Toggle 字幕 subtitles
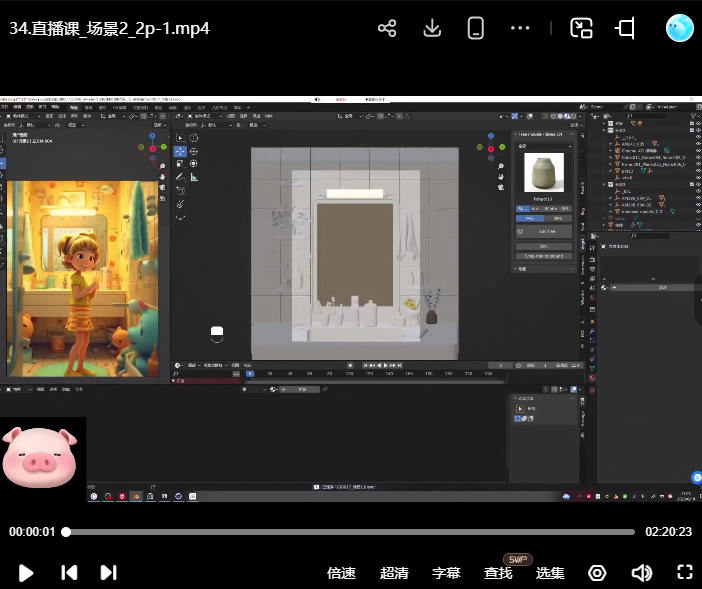This screenshot has width=702, height=589. click(x=446, y=573)
